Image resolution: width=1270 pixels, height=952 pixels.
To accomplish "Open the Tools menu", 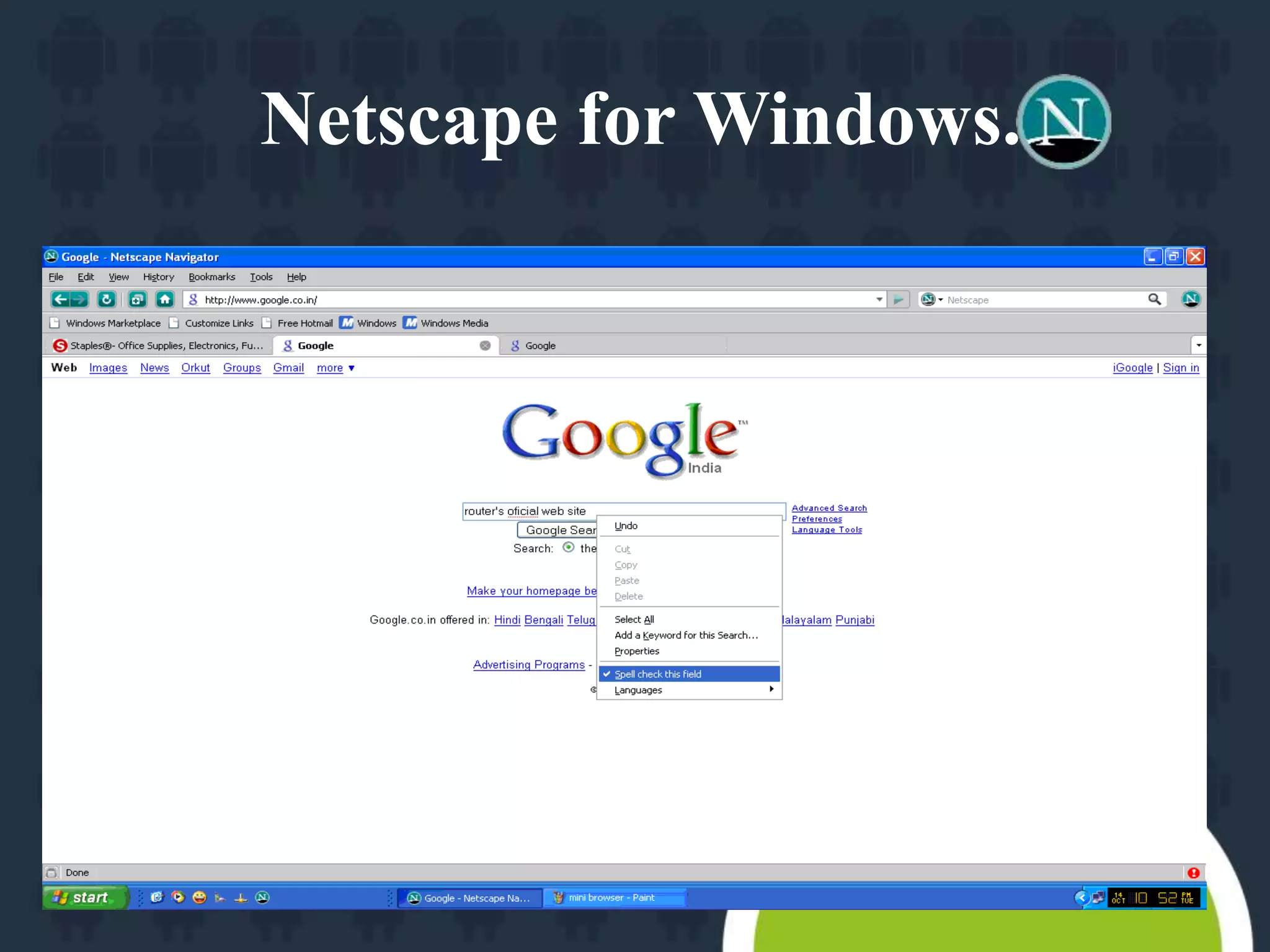I will pos(261,277).
